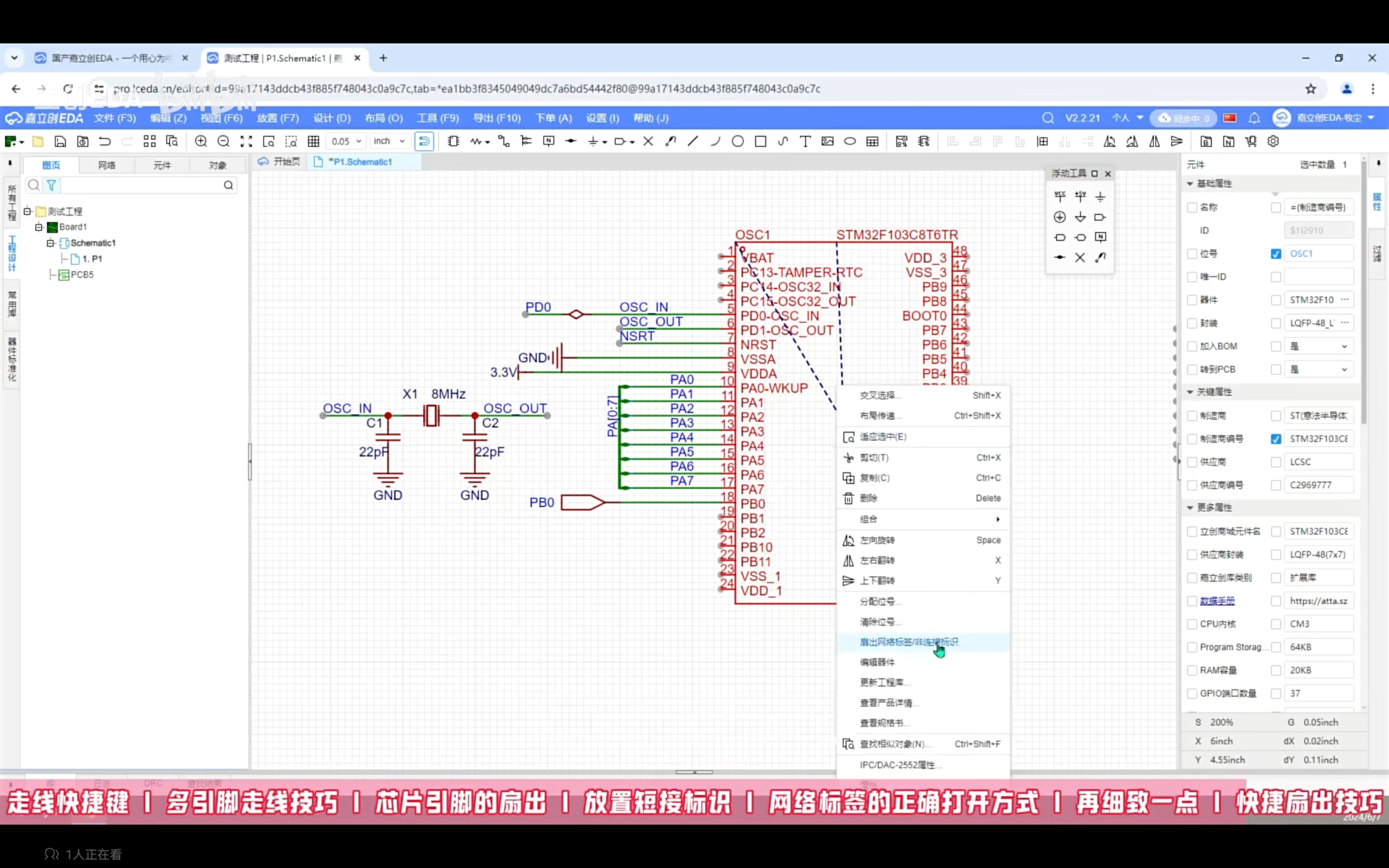The width and height of the screenshot is (1389, 868).
Task: Tick the checkbox left of 加入BOM
Action: tap(1192, 346)
